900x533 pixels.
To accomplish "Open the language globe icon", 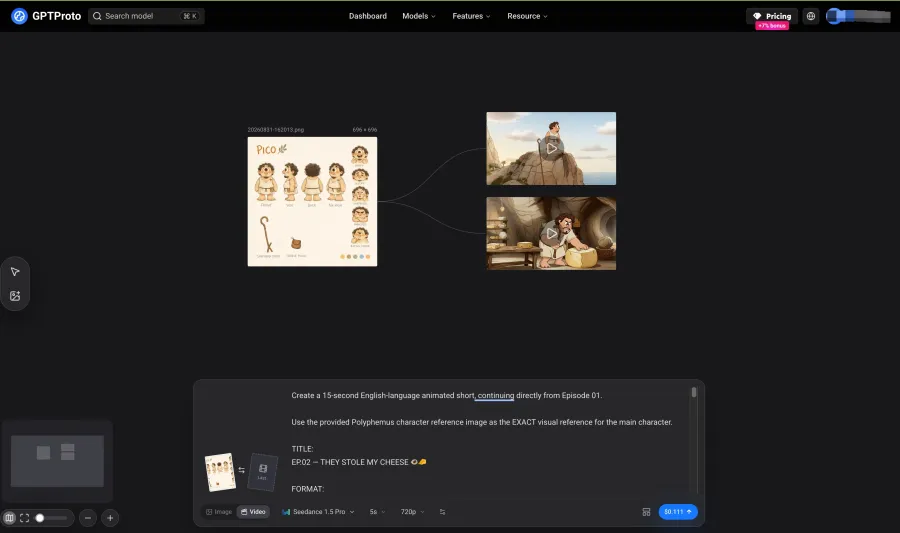I will pos(810,16).
